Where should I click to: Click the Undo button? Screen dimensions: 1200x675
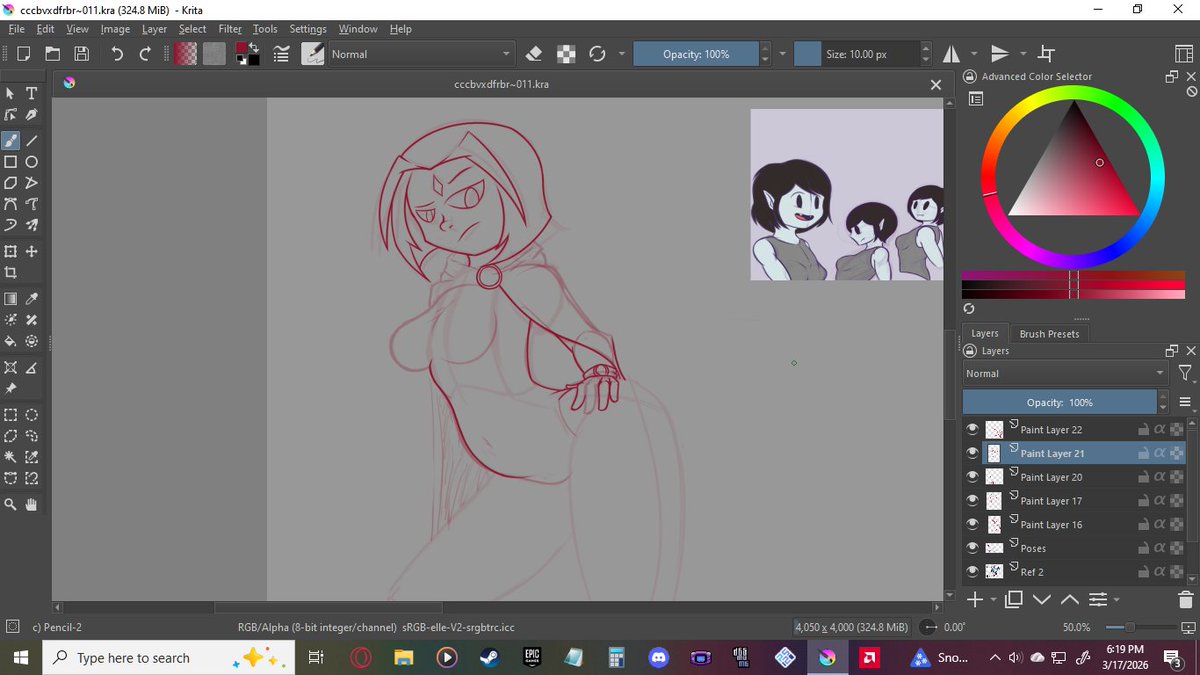click(118, 53)
